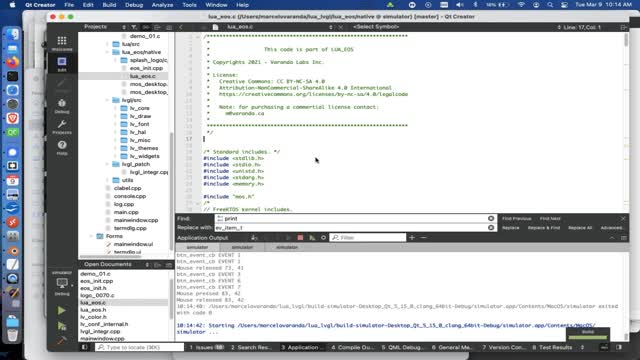The height and width of the screenshot is (360, 640).
Task: Open the 4 Compile Output pane
Action: click(352, 347)
